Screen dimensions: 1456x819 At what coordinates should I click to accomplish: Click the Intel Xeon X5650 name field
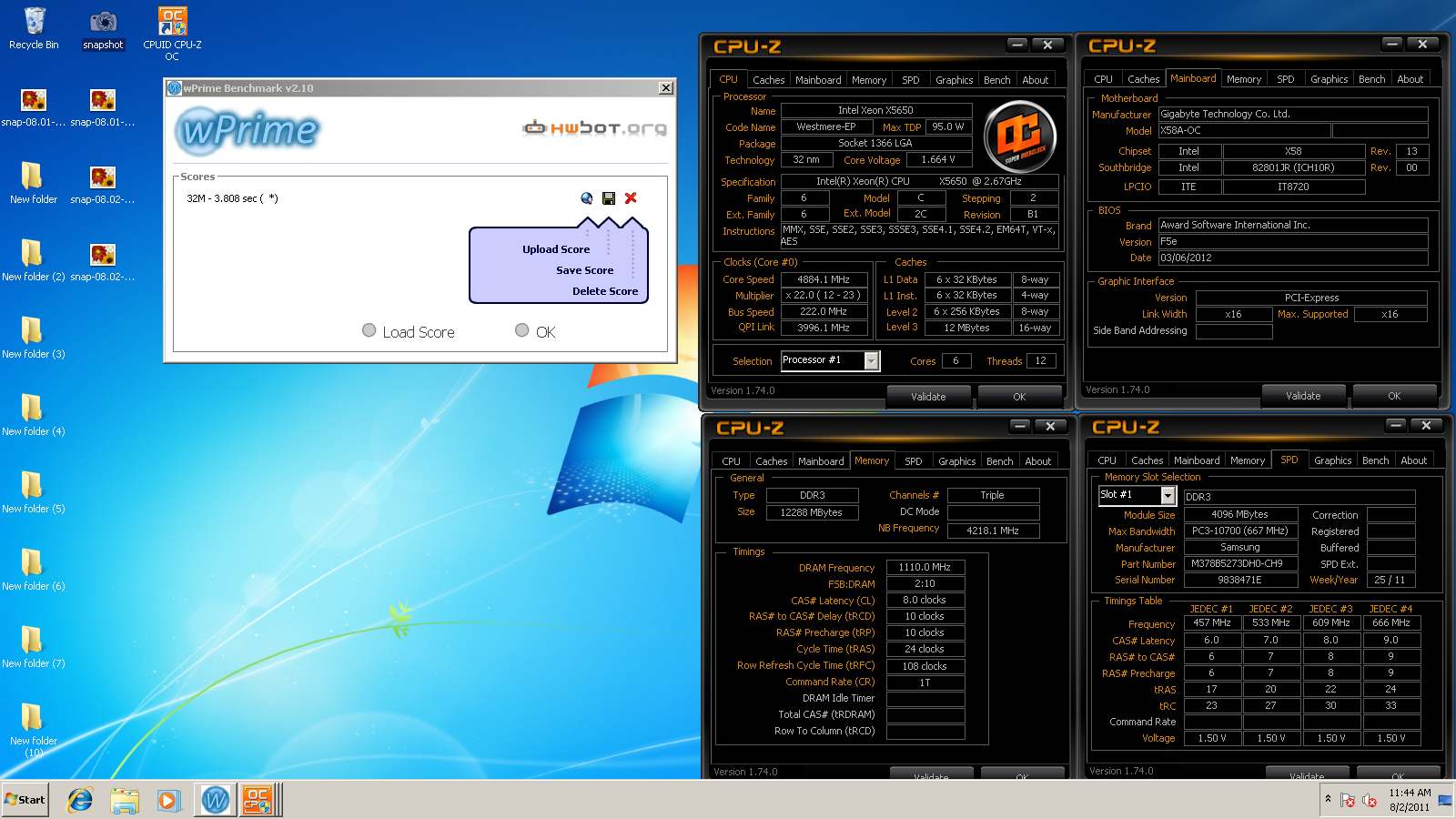(x=875, y=110)
